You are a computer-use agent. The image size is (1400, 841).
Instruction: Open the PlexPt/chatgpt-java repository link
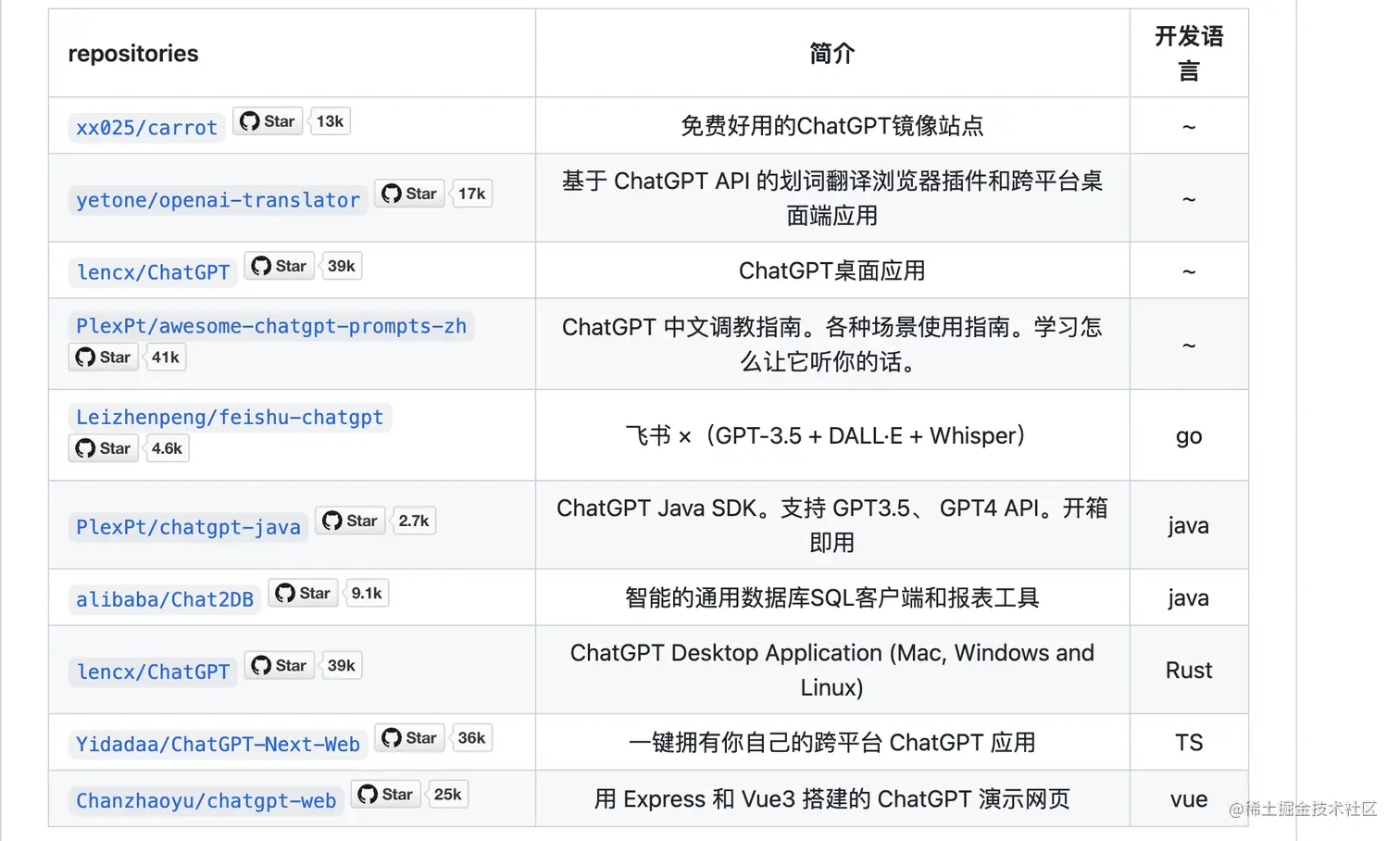point(188,527)
